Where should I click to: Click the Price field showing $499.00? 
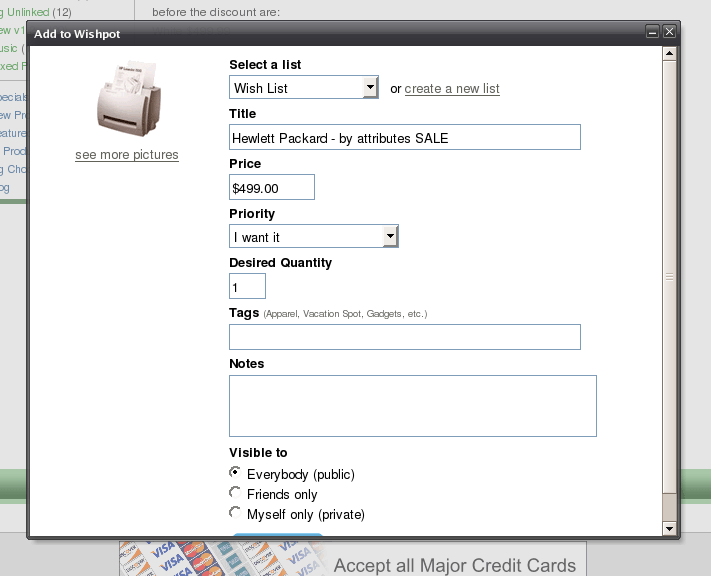[x=272, y=187]
